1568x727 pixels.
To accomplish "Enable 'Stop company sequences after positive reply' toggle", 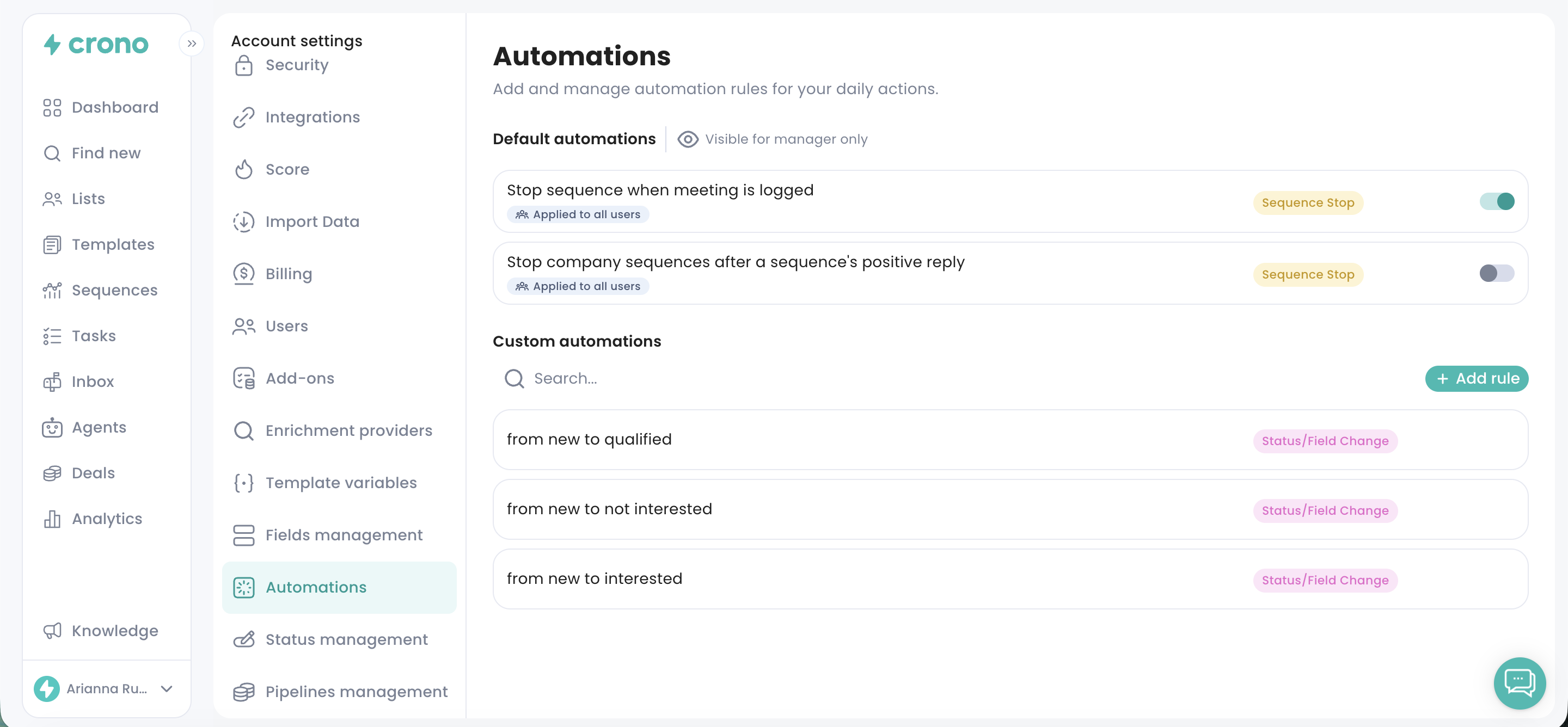I will point(1497,273).
